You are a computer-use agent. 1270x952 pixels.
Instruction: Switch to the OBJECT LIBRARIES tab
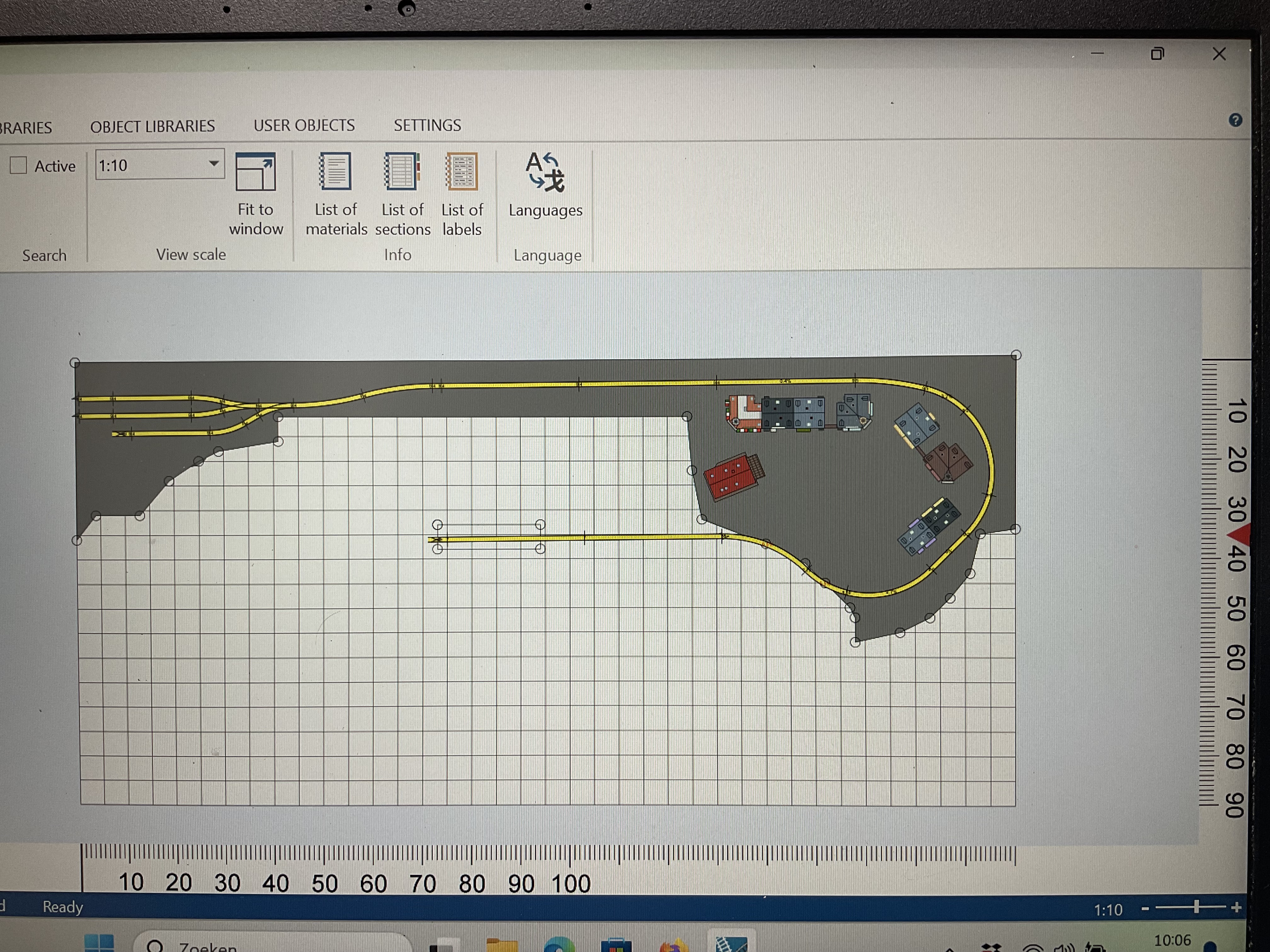point(152,126)
